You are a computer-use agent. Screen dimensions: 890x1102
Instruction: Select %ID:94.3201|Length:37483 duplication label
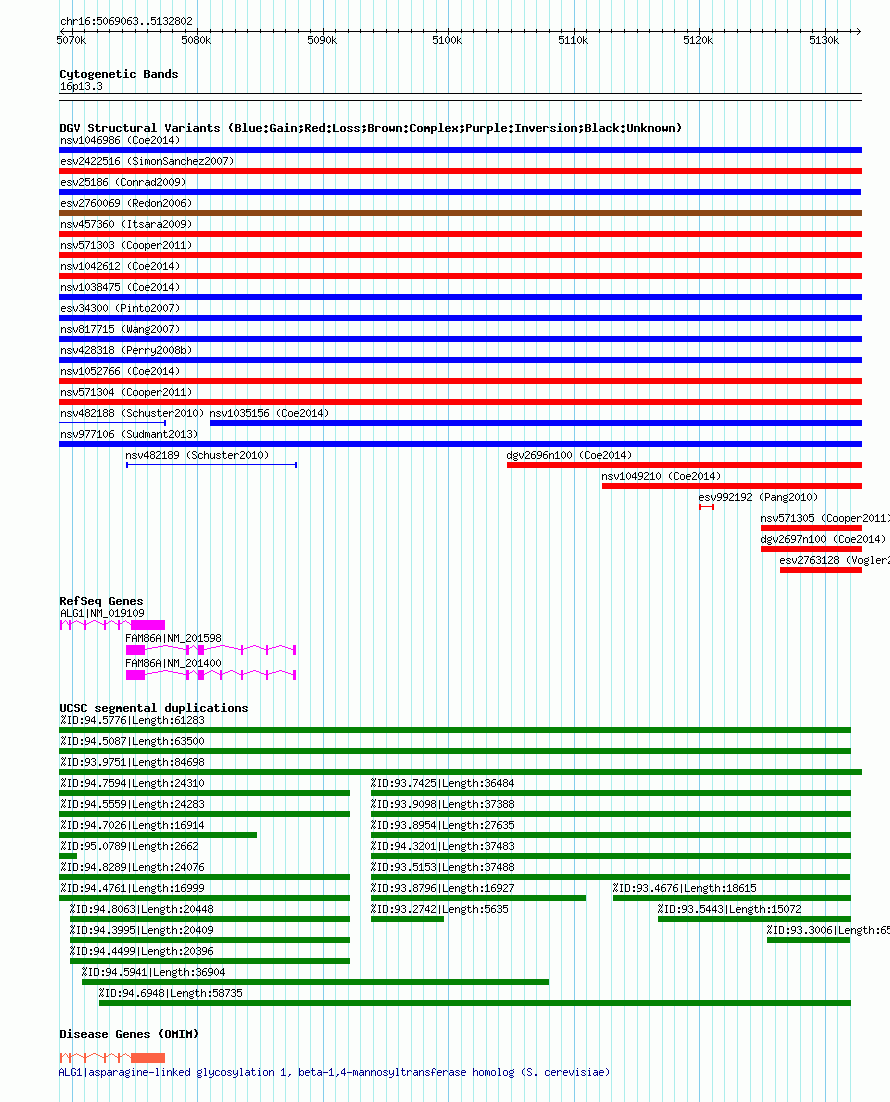[x=443, y=847]
